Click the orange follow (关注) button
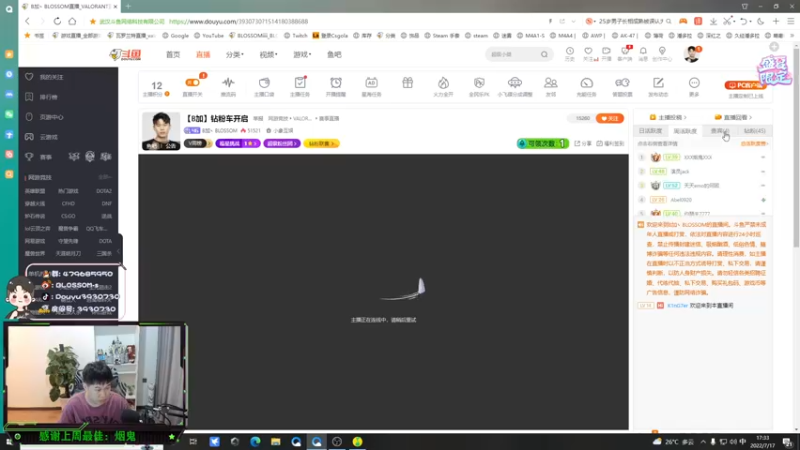This screenshot has height=450, width=800. point(610,118)
